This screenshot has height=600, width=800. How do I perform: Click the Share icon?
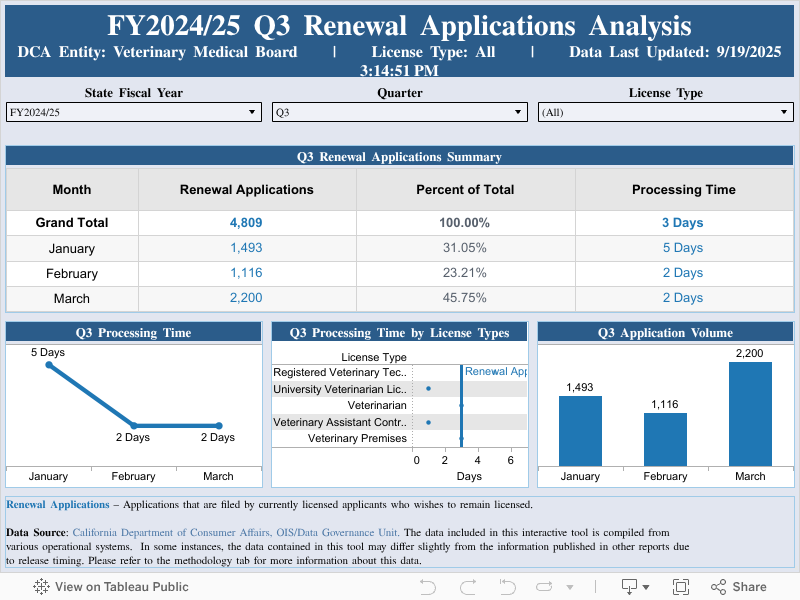(739, 587)
